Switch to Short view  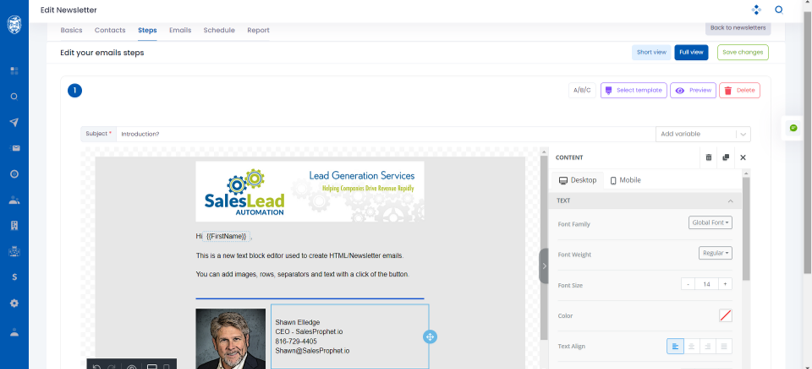[x=651, y=52]
